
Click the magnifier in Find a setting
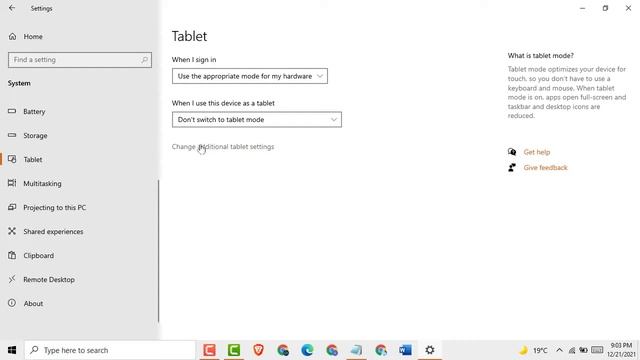pyautogui.click(x=144, y=60)
